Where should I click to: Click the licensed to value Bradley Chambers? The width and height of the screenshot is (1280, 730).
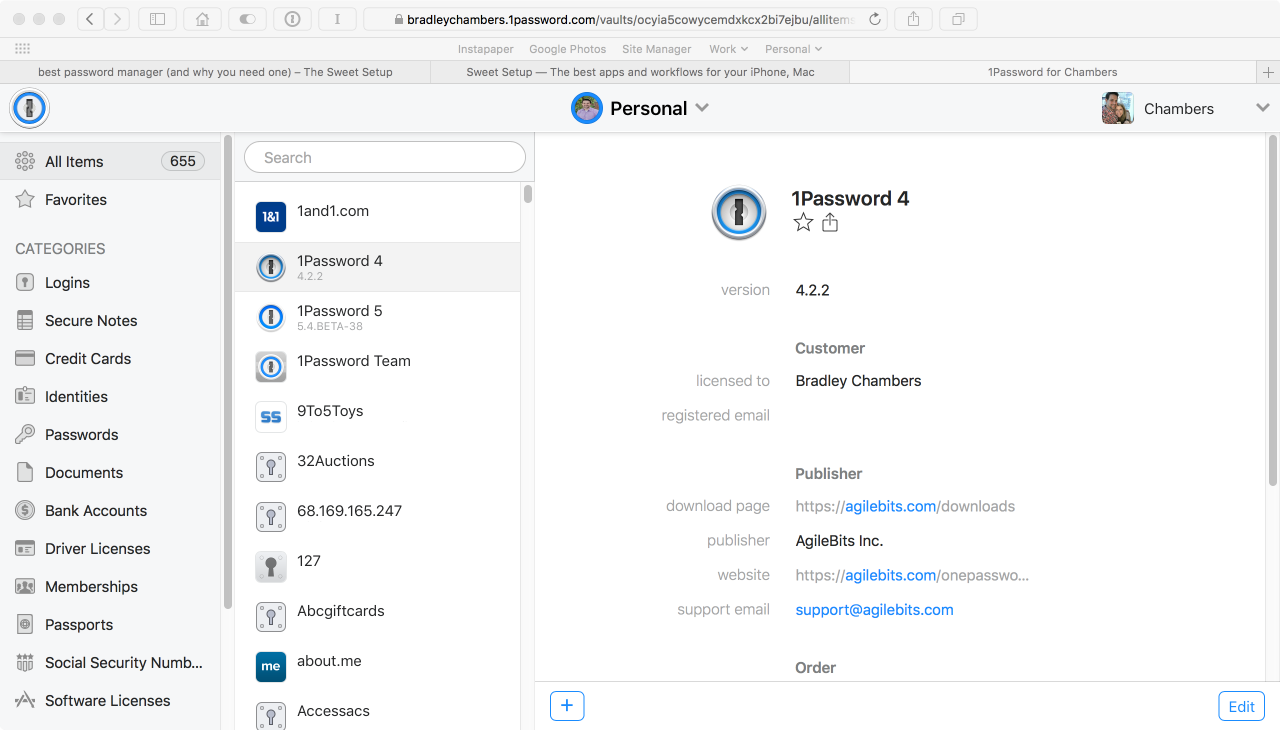click(x=858, y=381)
